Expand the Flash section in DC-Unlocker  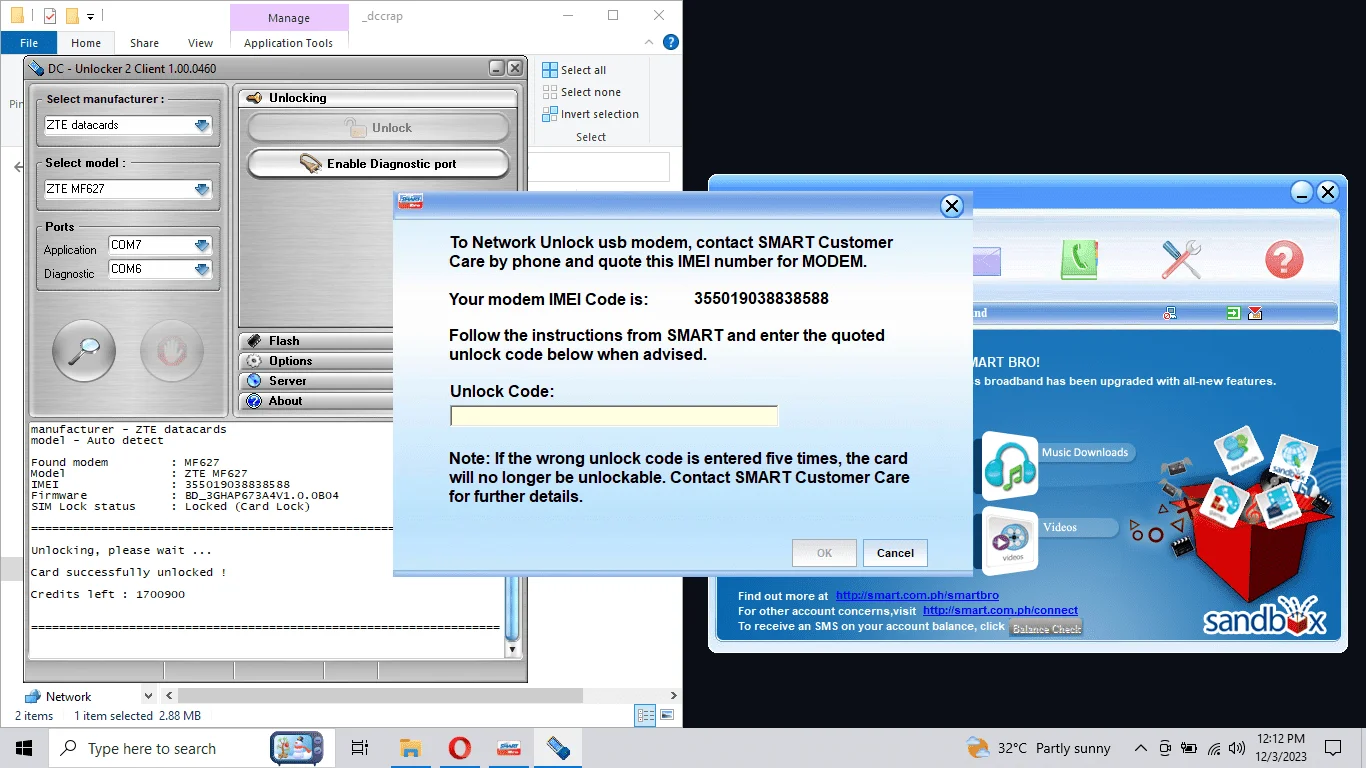coord(316,341)
